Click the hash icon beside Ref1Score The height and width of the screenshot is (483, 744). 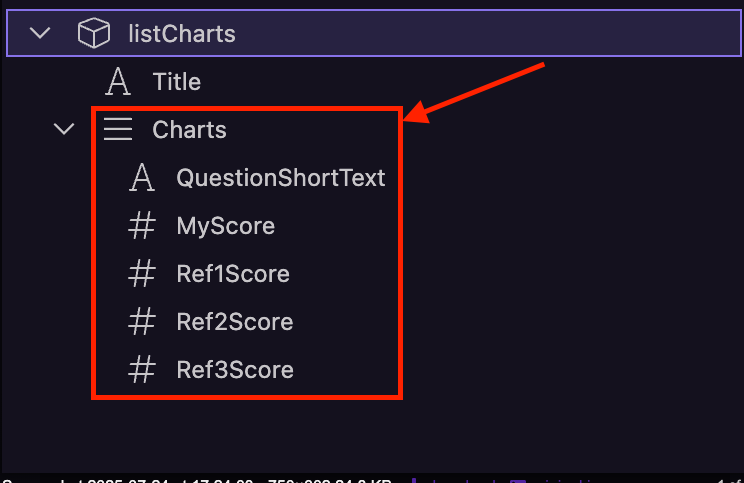(x=142, y=273)
